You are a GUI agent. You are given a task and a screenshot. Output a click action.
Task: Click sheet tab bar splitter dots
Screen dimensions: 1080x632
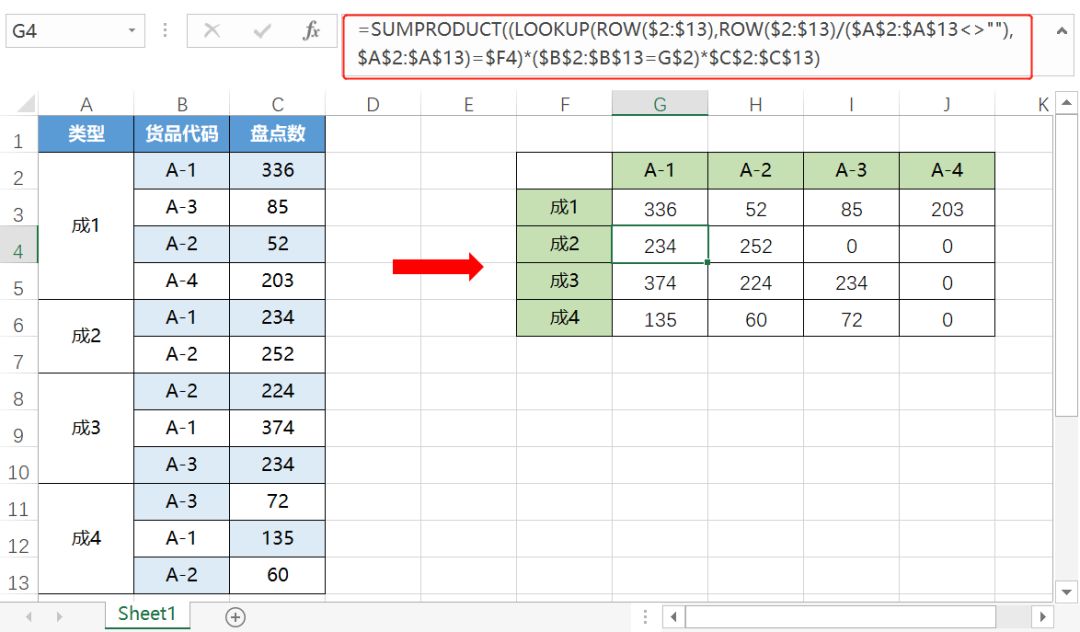point(645,617)
